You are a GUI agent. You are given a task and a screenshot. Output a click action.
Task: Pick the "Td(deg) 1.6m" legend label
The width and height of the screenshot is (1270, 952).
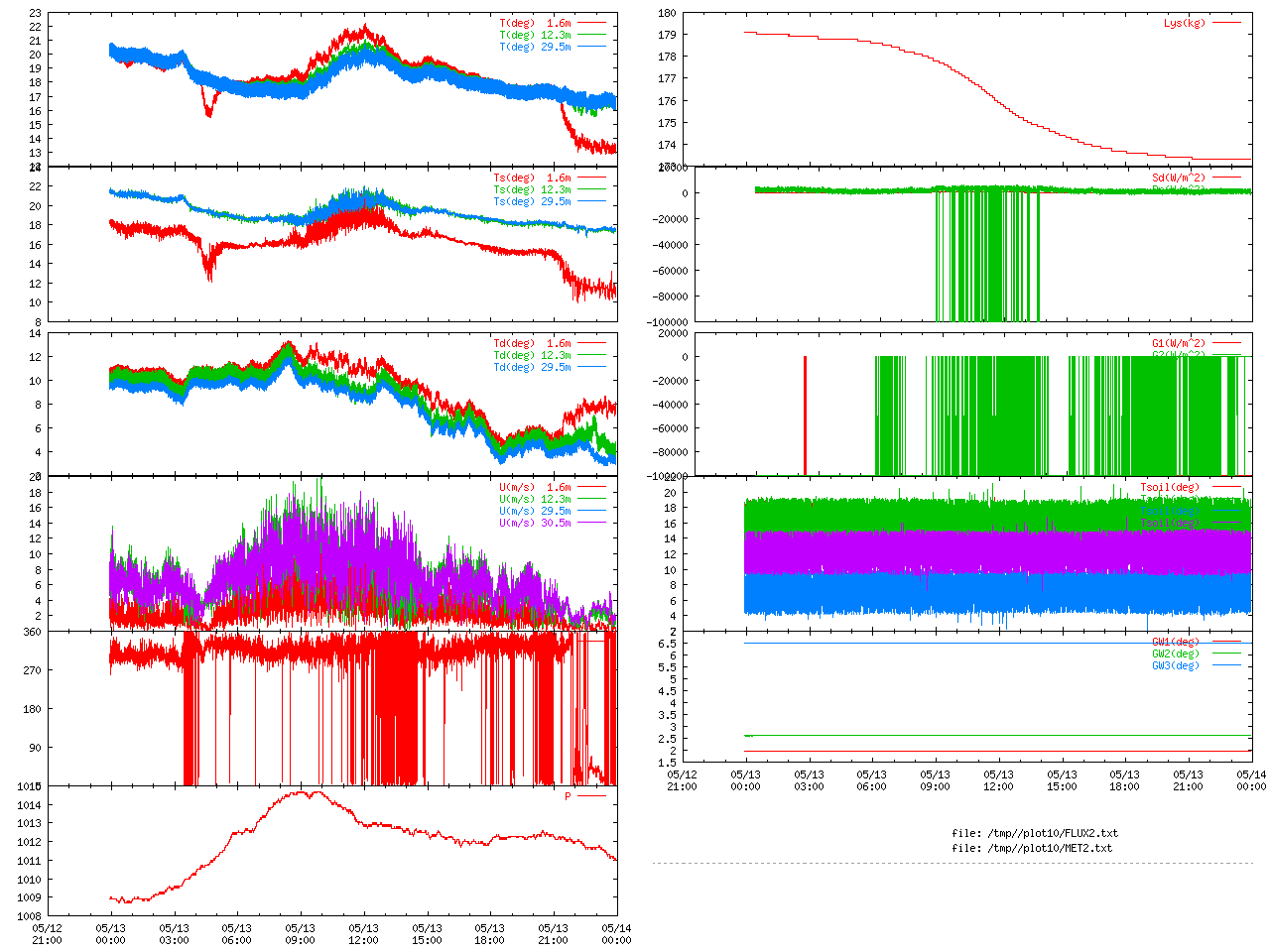[x=532, y=343]
